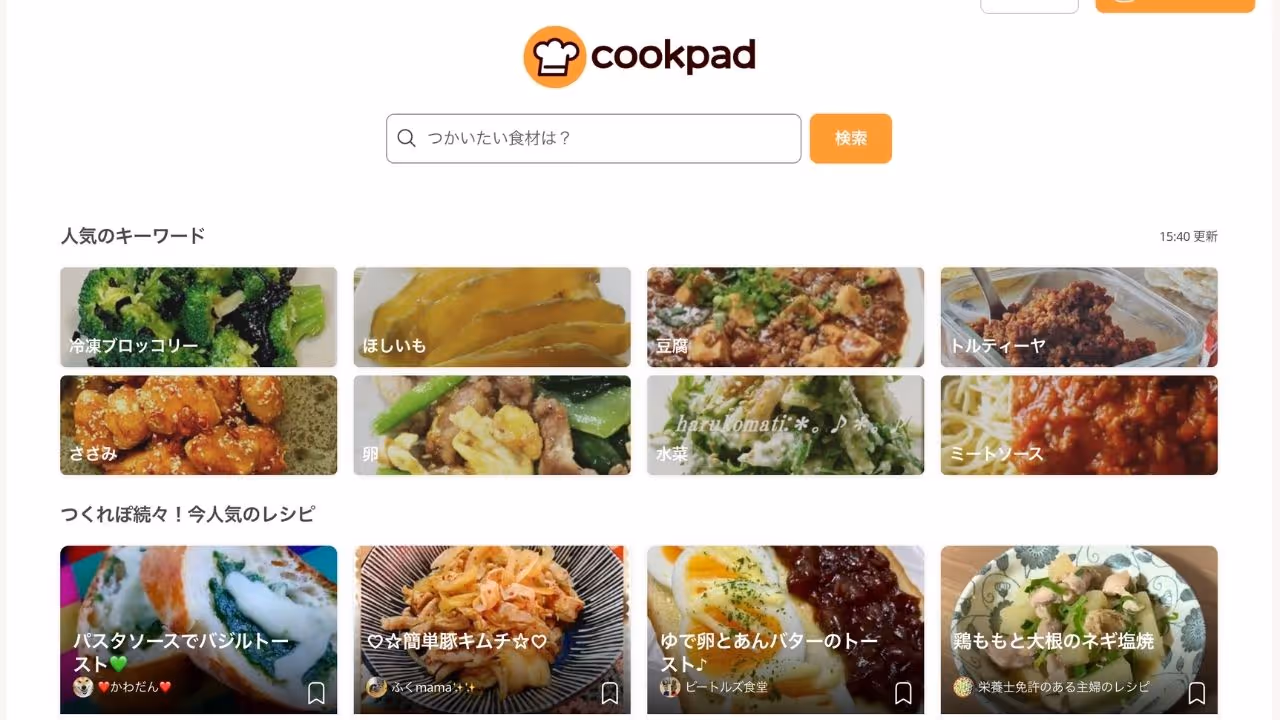Choose the ミートソース keyword tile
The width and height of the screenshot is (1280, 720).
(x=1079, y=425)
